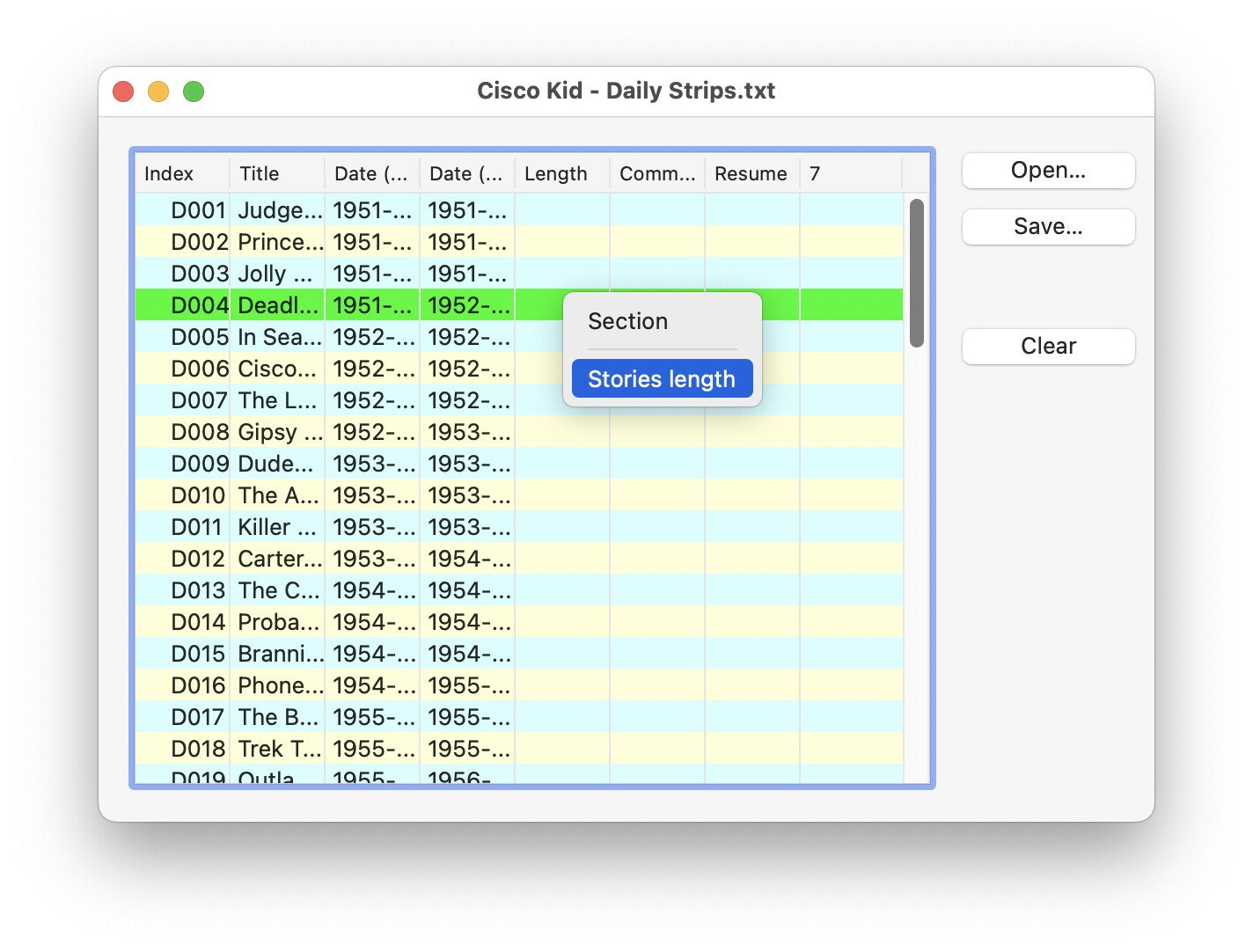Click the green zoom window button
Screen dimensions: 1253x952
pyautogui.click(x=194, y=92)
